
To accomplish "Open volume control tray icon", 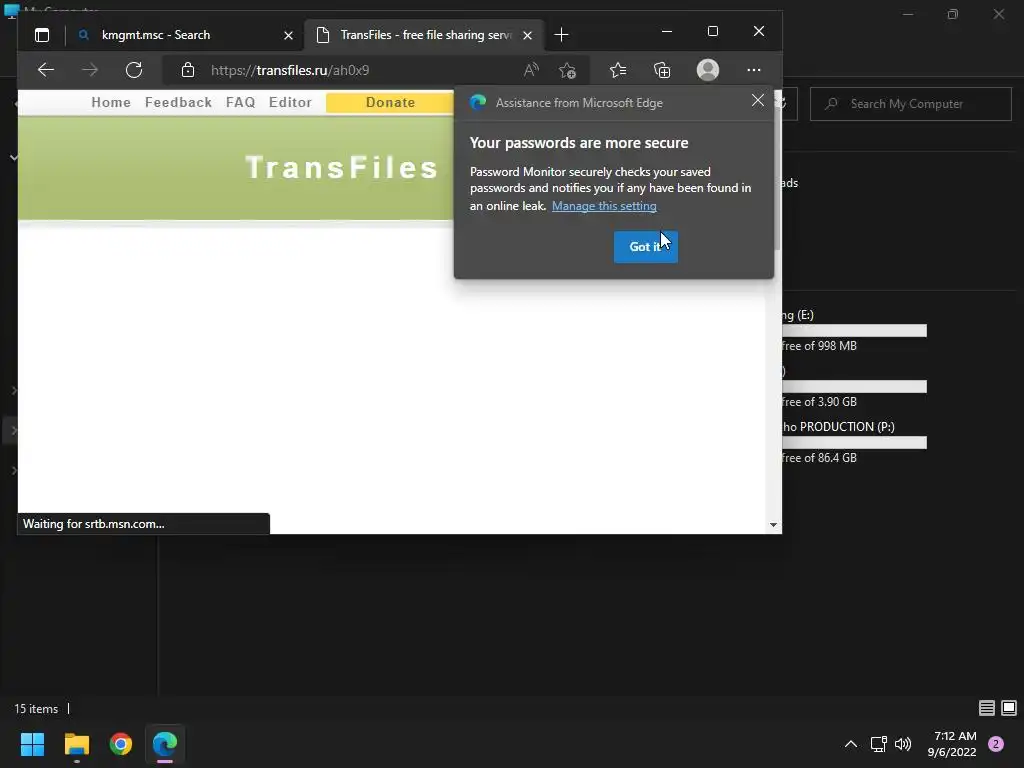I will (x=903, y=744).
